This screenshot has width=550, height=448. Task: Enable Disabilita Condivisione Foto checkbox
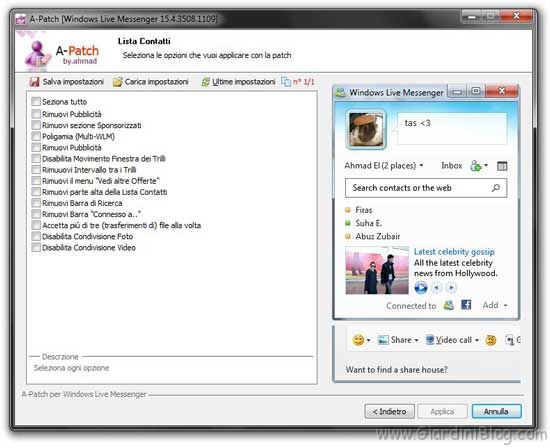tap(36, 236)
